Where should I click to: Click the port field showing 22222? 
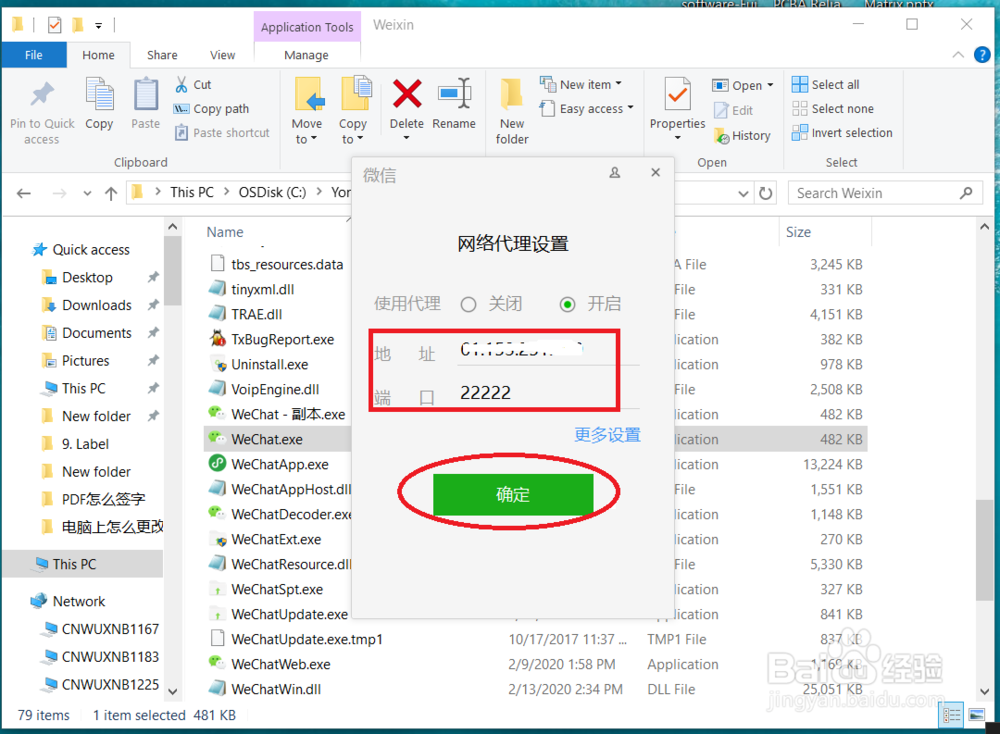pos(547,393)
